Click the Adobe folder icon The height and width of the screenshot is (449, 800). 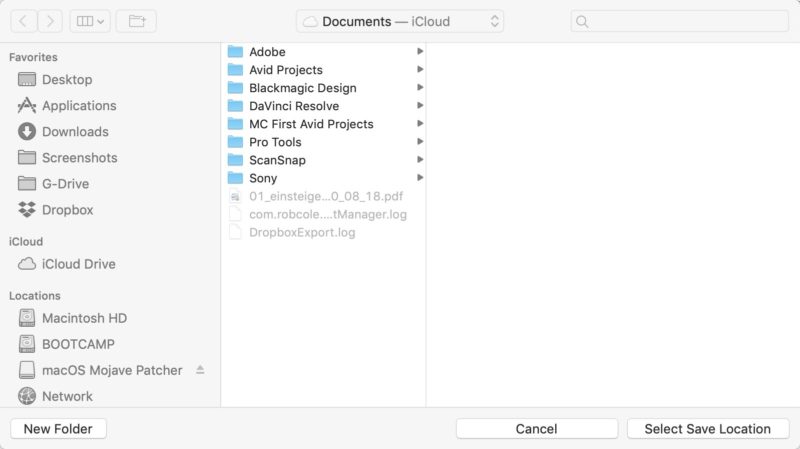(235, 52)
